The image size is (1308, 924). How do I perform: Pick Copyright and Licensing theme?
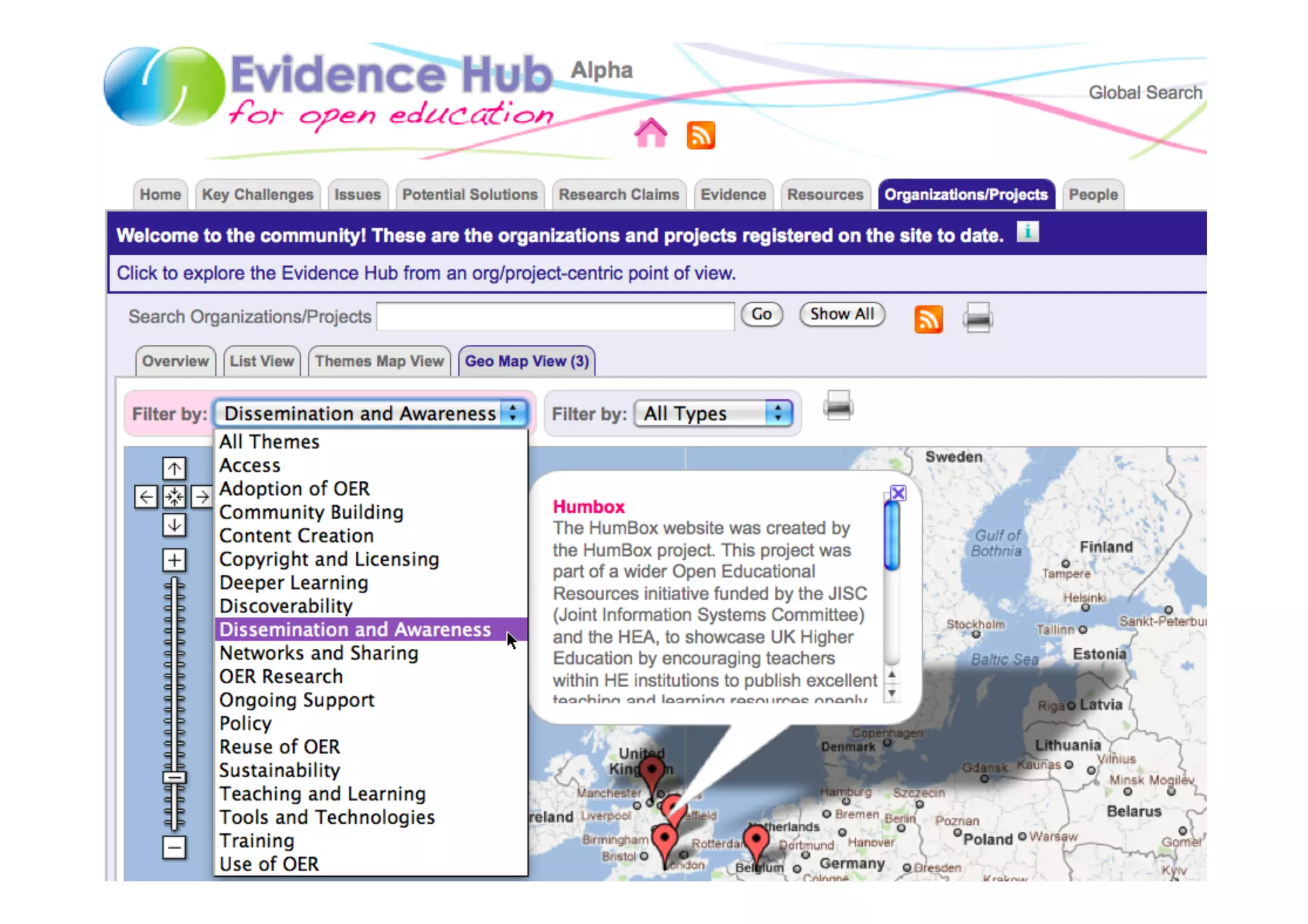370,559
